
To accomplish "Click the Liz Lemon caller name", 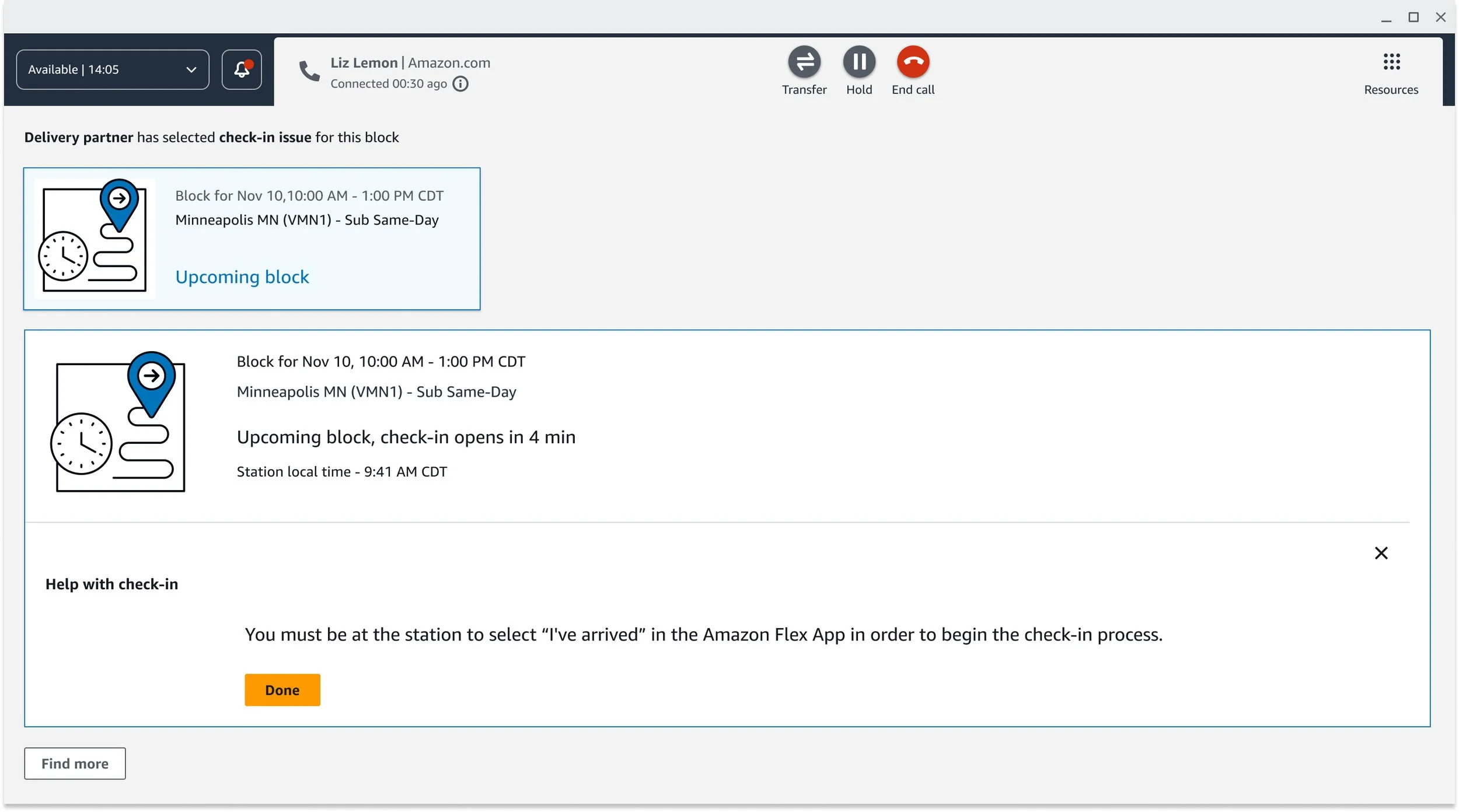I will 364,63.
